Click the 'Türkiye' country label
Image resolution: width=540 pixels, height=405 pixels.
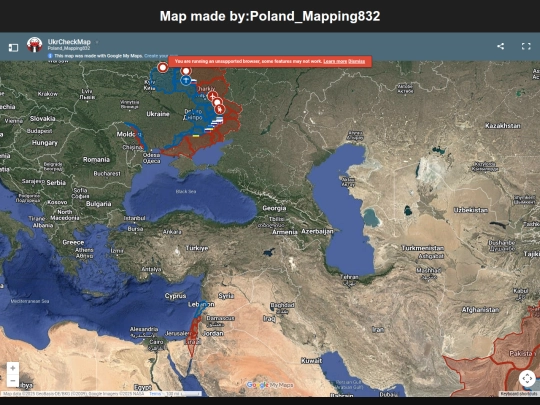197,248
